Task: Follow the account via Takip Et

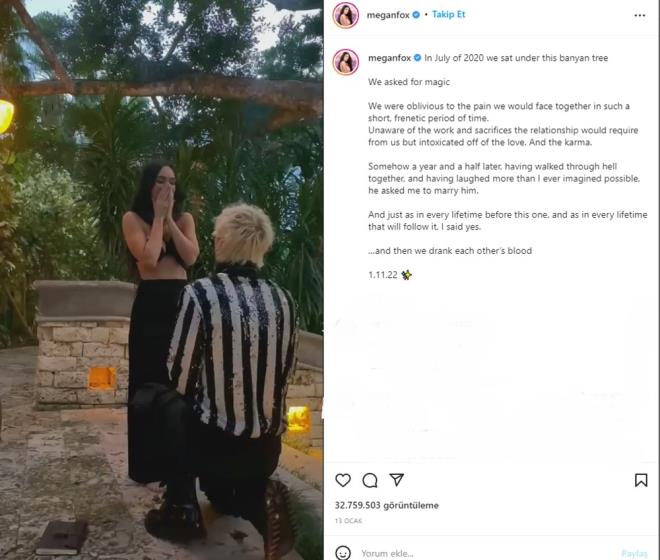Action: [x=448, y=14]
